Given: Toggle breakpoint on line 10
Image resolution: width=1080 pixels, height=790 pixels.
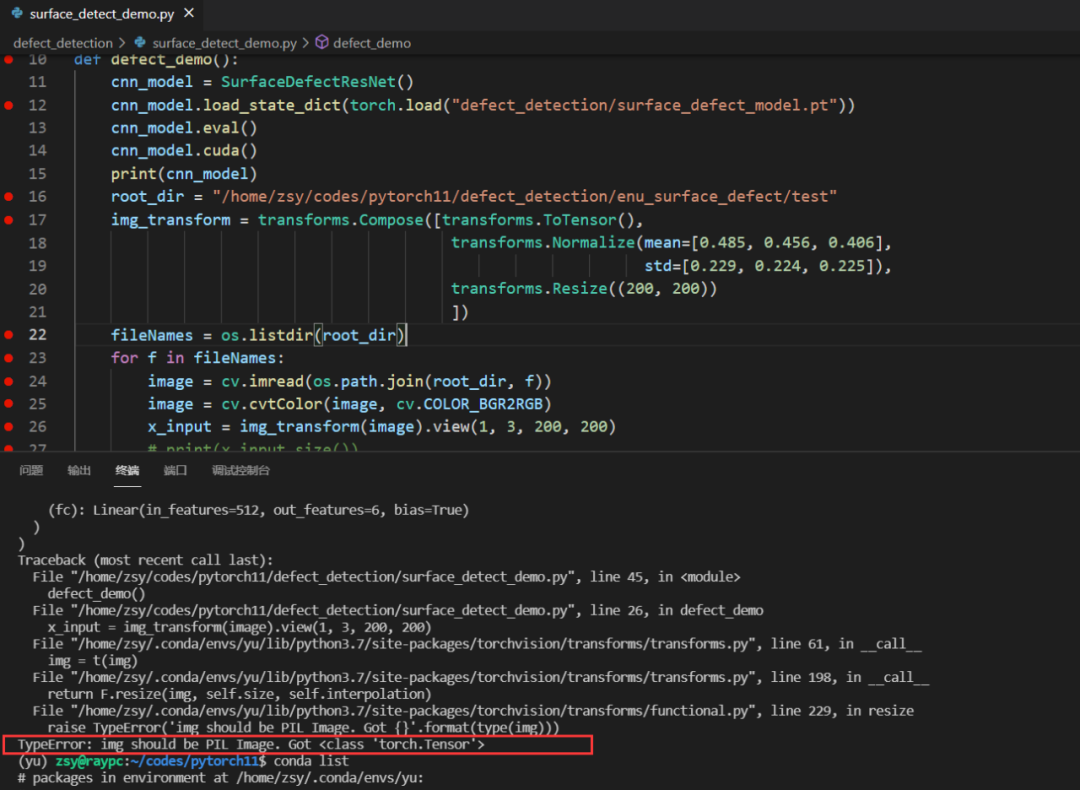Looking at the screenshot, I should (x=9, y=60).
